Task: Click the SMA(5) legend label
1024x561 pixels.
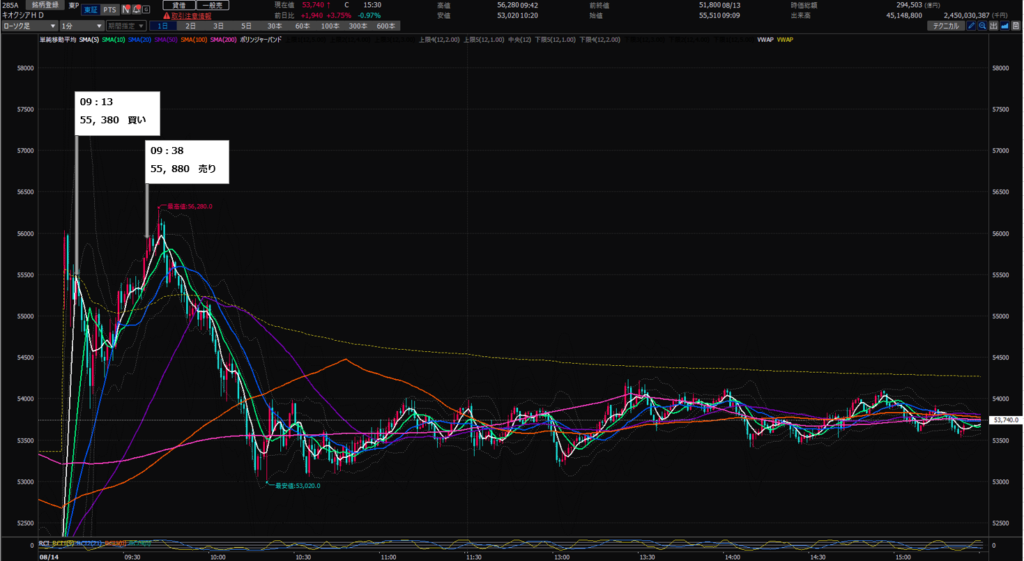Action: pos(89,40)
